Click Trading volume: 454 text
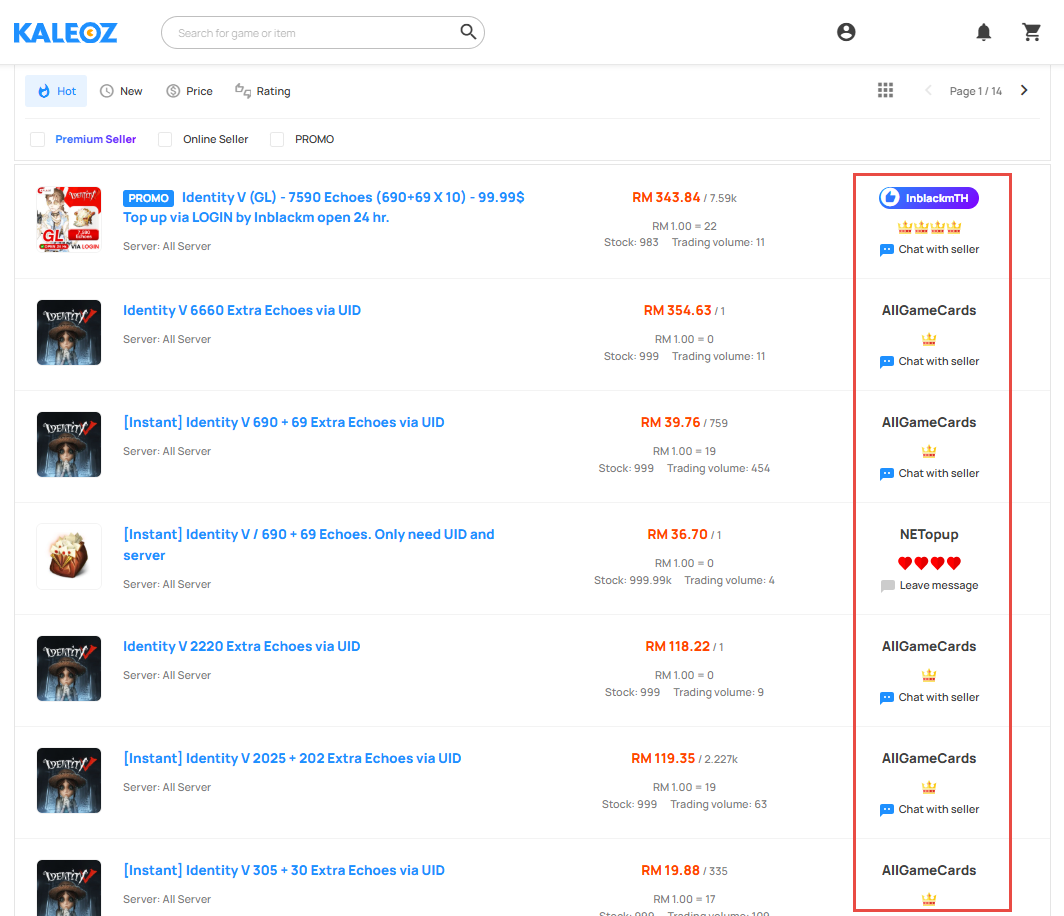This screenshot has height=916, width=1064. [719, 468]
